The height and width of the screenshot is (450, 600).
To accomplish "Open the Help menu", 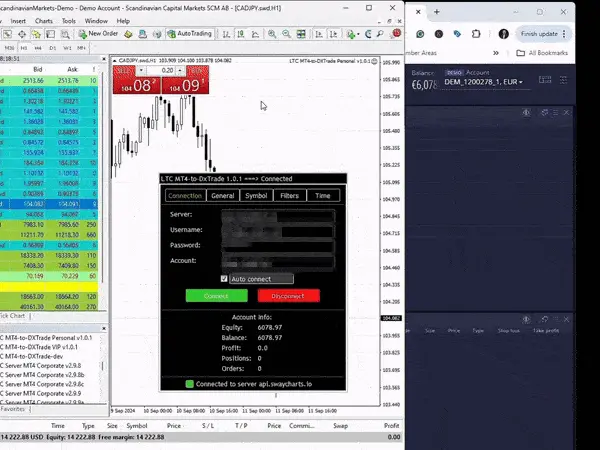I will pyautogui.click(x=123, y=21).
